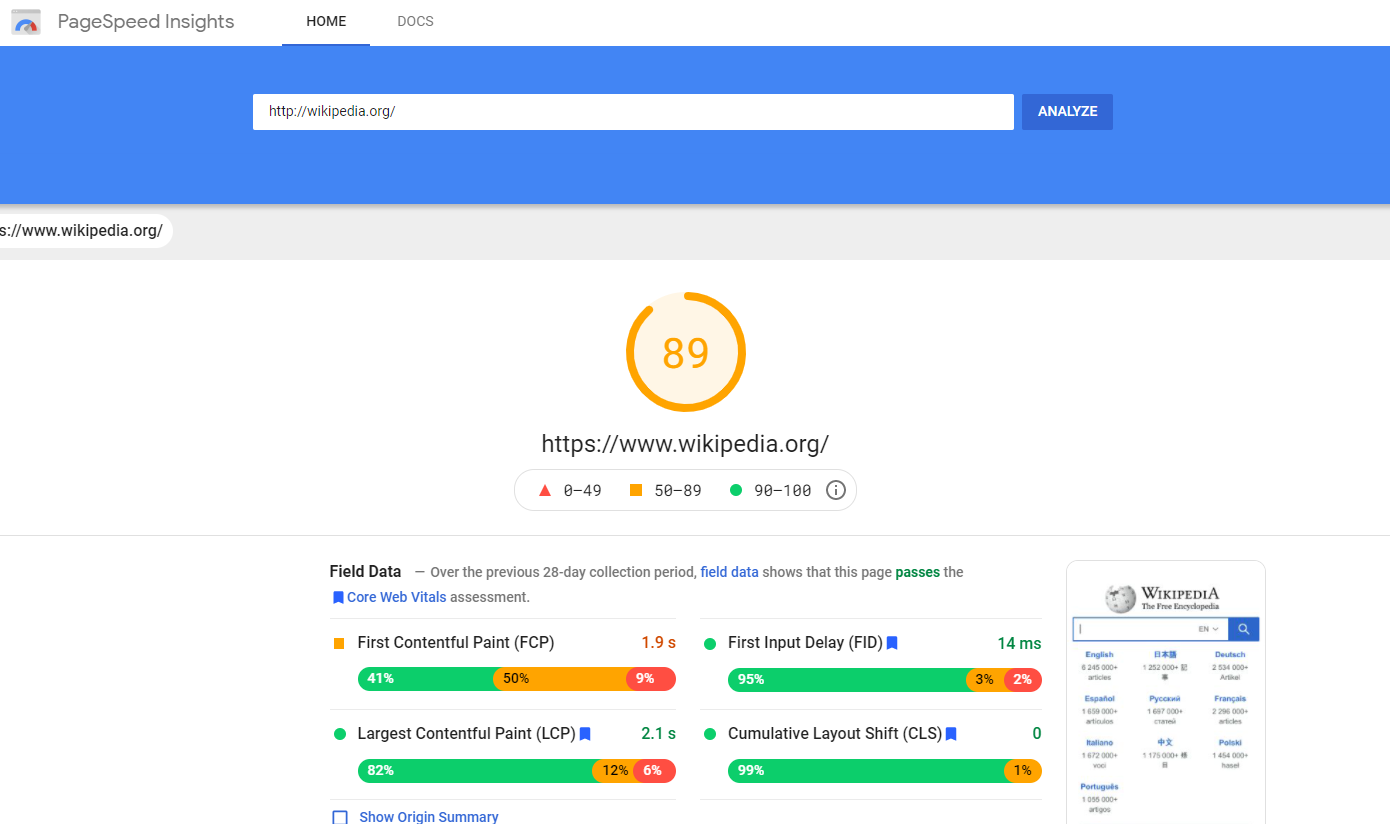1390x824 pixels.
Task: Click the Field Data heading
Action: coord(365,572)
